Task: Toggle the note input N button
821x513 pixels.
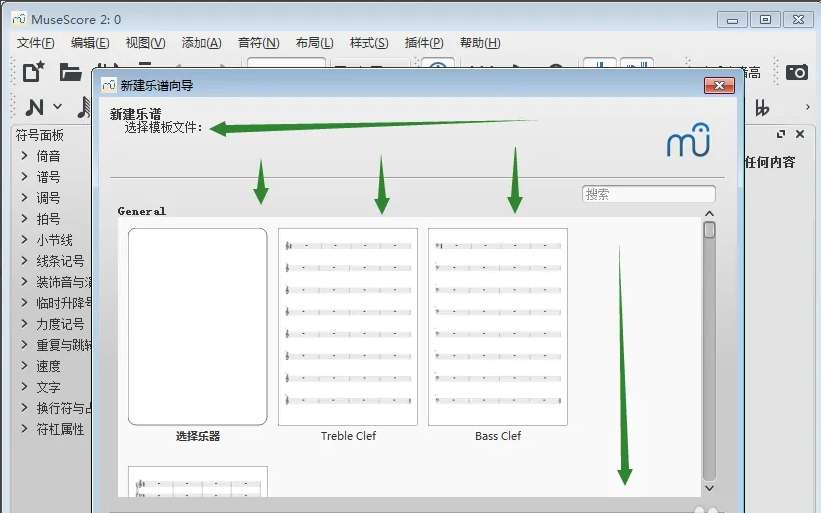Action: pos(35,107)
